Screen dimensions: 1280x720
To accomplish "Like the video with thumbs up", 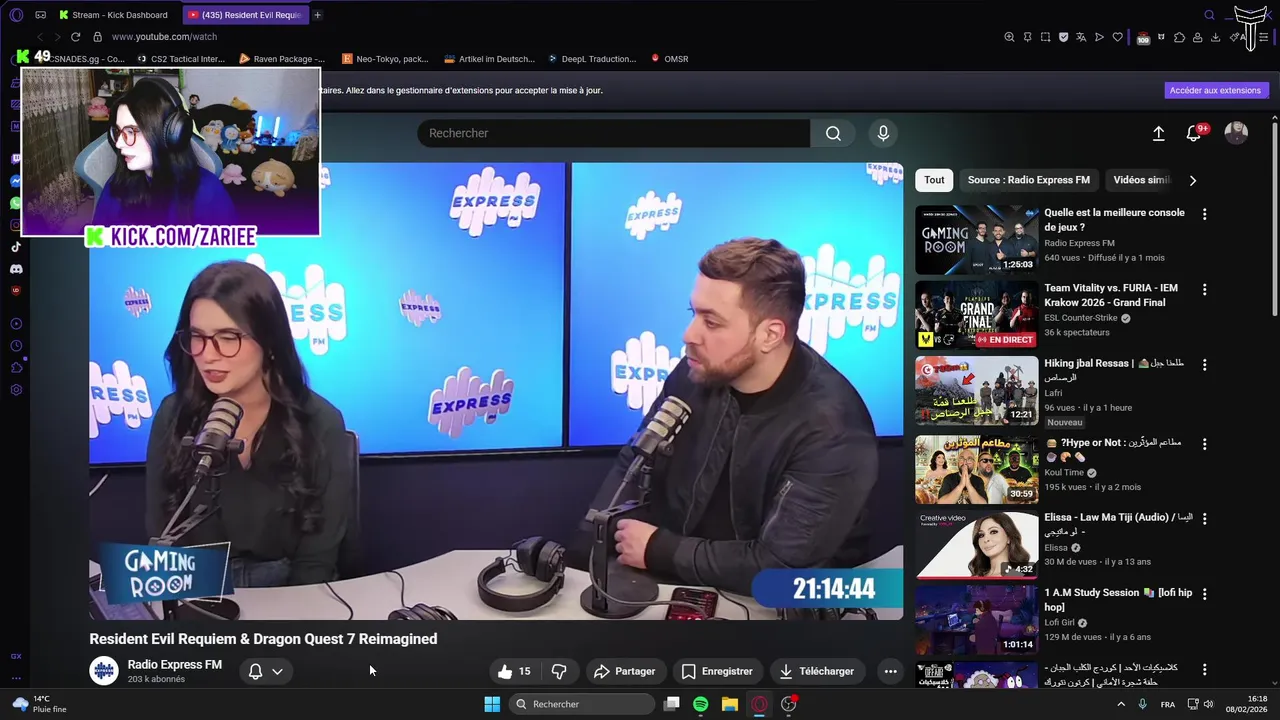I will pyautogui.click(x=515, y=671).
